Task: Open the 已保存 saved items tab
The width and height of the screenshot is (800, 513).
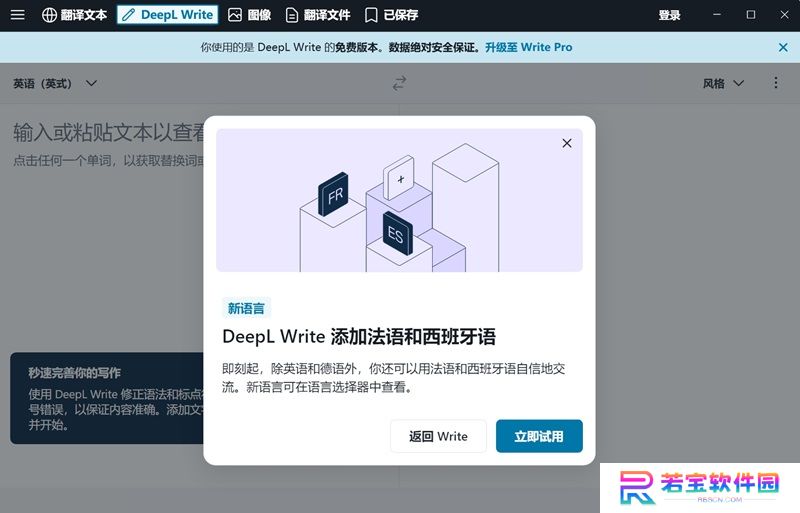Action: [x=392, y=15]
